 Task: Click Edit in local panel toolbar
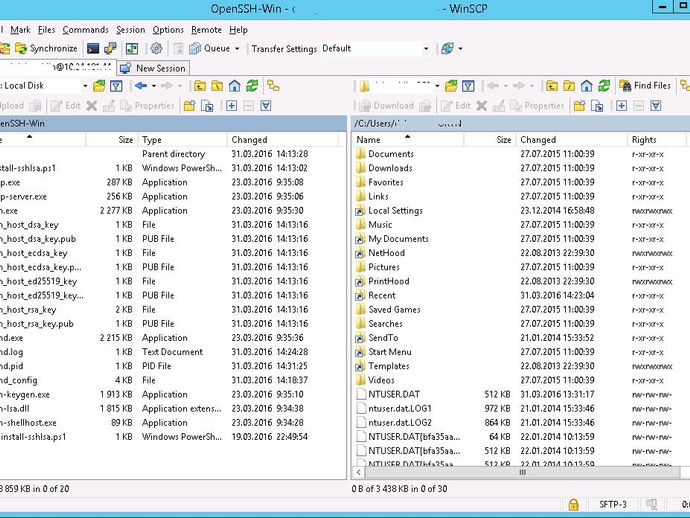click(66, 106)
